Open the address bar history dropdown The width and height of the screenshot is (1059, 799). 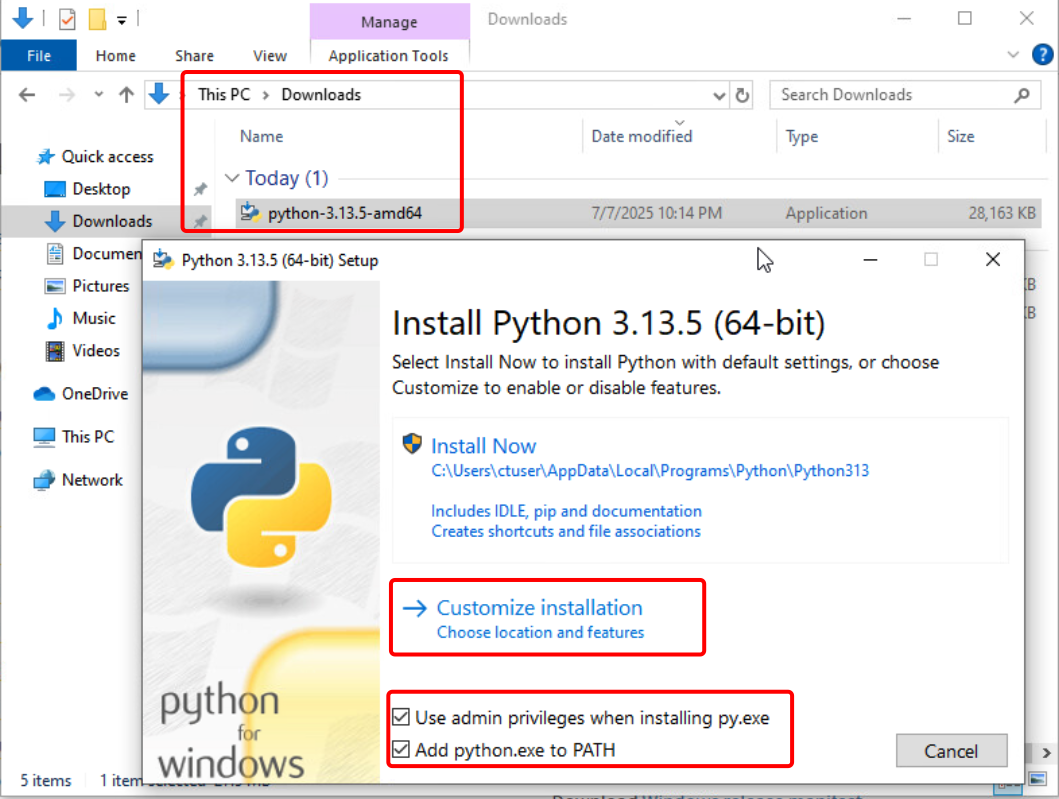tap(717, 94)
